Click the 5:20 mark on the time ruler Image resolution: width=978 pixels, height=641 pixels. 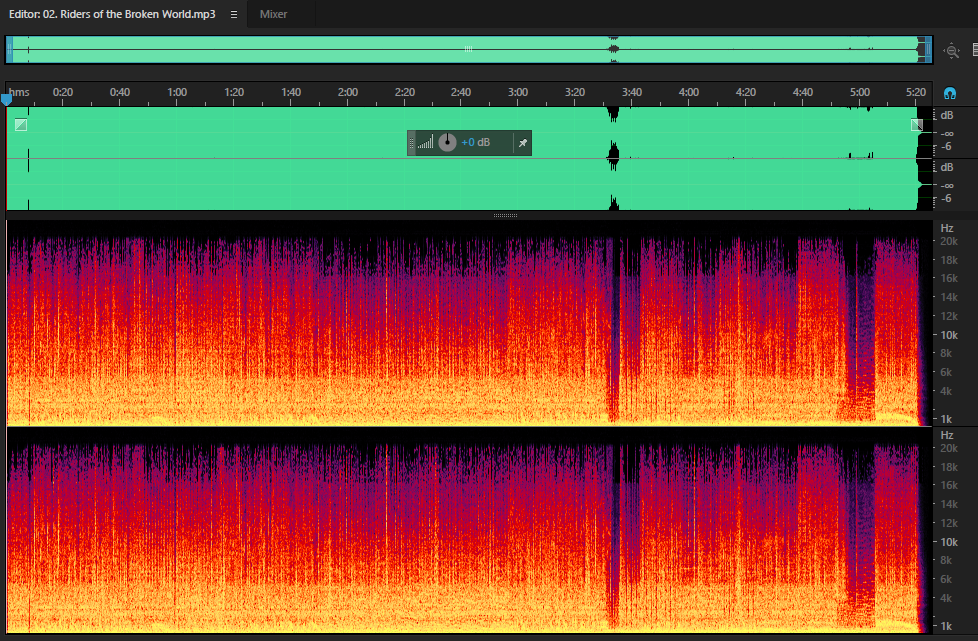click(x=916, y=92)
